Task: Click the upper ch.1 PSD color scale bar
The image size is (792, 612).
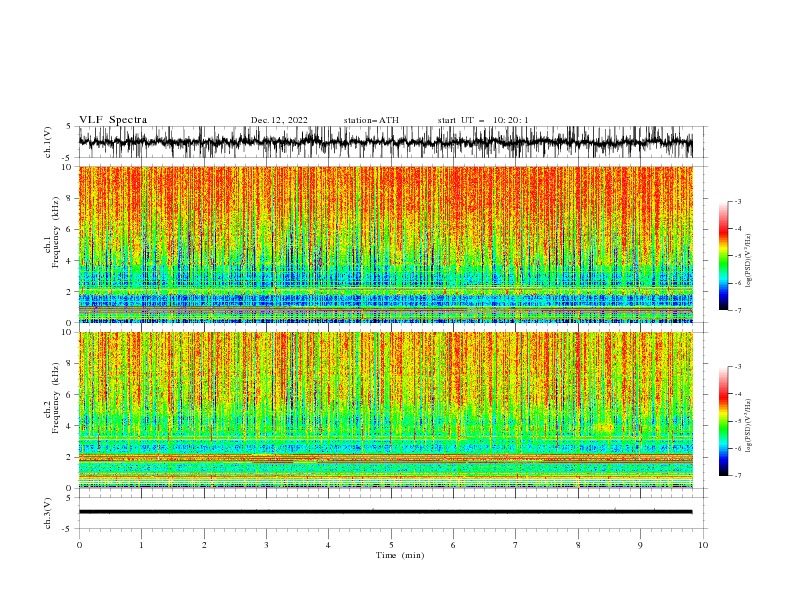Action: tap(724, 255)
